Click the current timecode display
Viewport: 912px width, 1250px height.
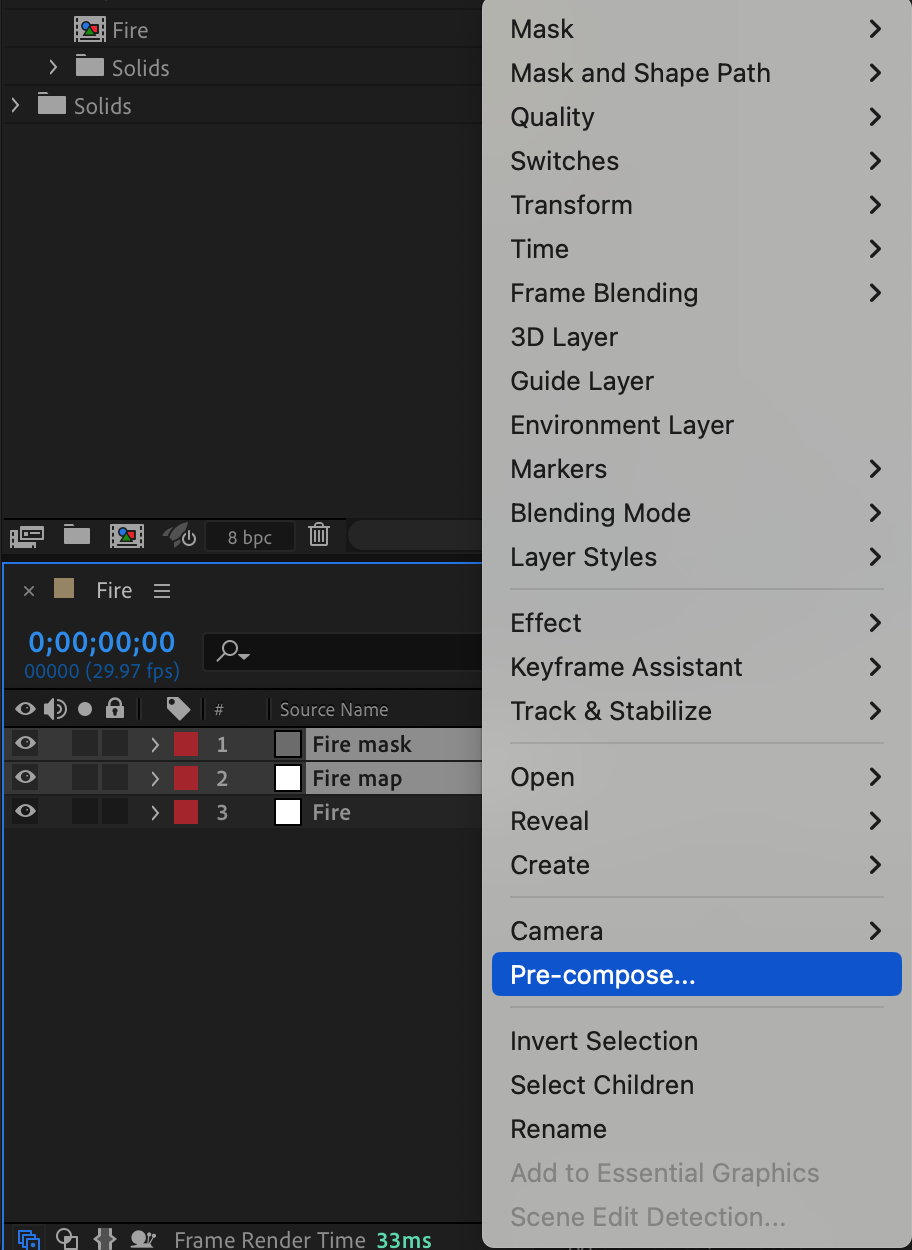click(101, 642)
